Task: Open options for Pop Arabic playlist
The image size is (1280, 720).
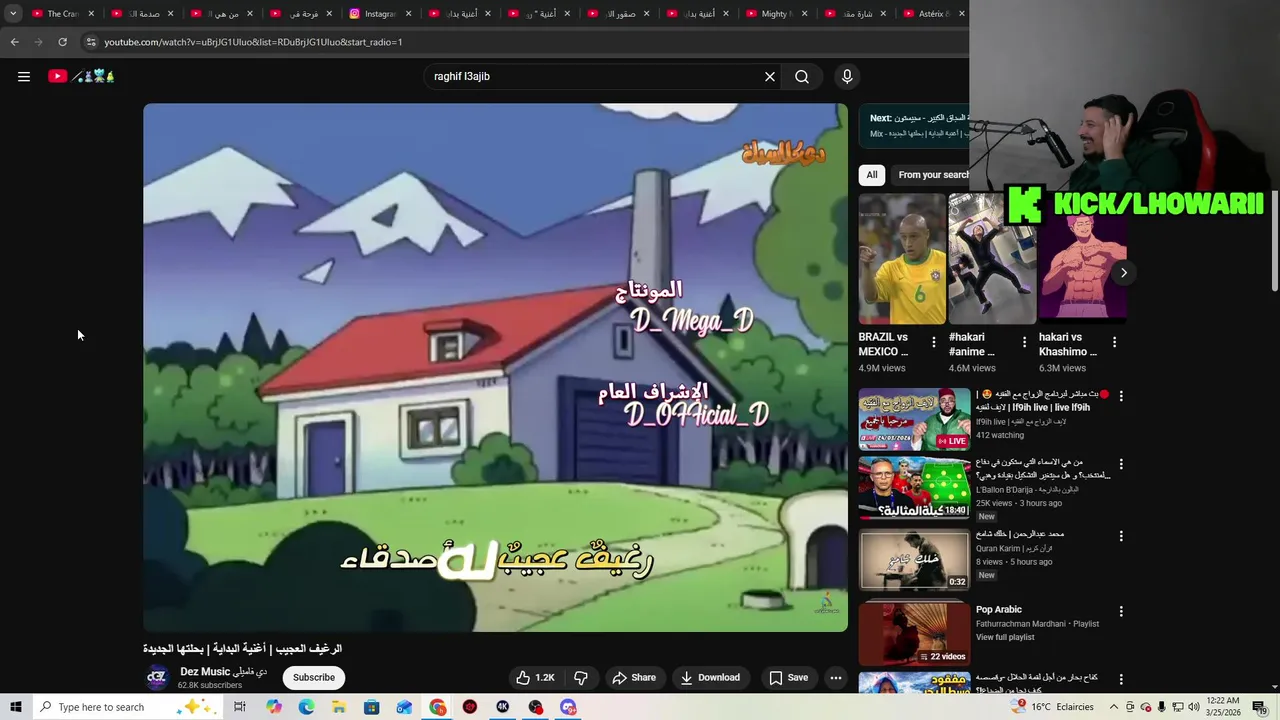Action: [1121, 611]
